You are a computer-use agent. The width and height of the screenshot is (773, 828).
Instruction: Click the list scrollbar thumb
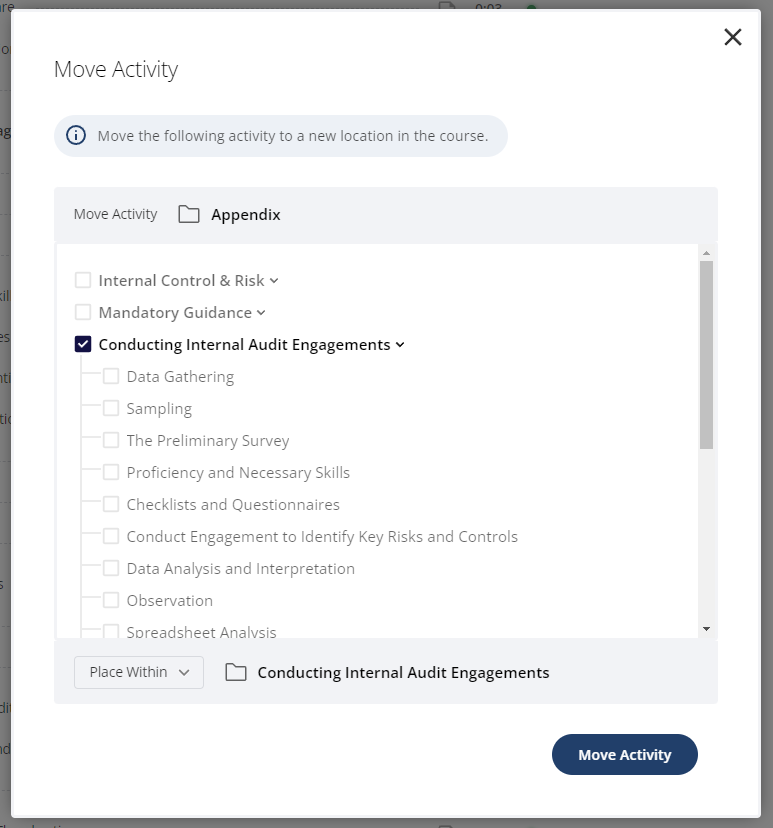(x=706, y=355)
